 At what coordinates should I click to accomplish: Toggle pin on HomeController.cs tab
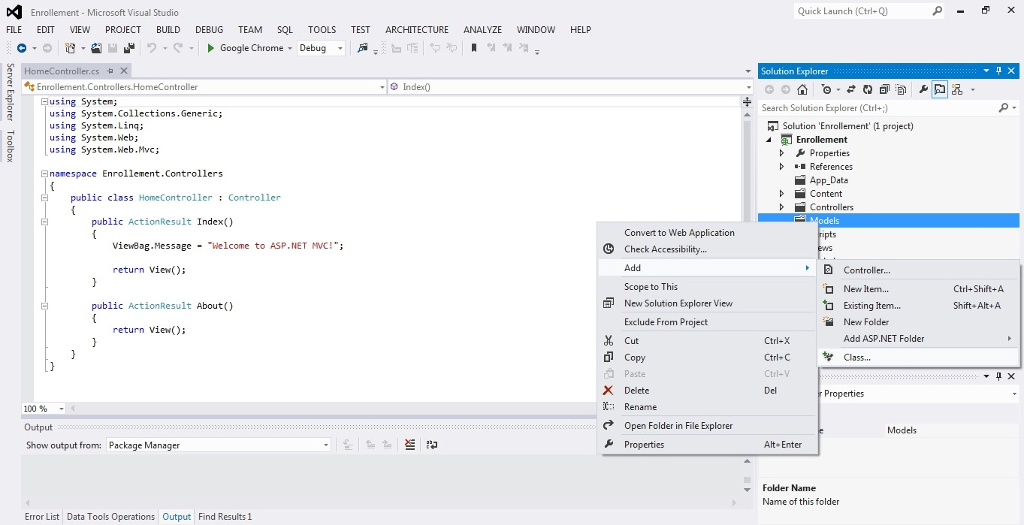pos(110,71)
